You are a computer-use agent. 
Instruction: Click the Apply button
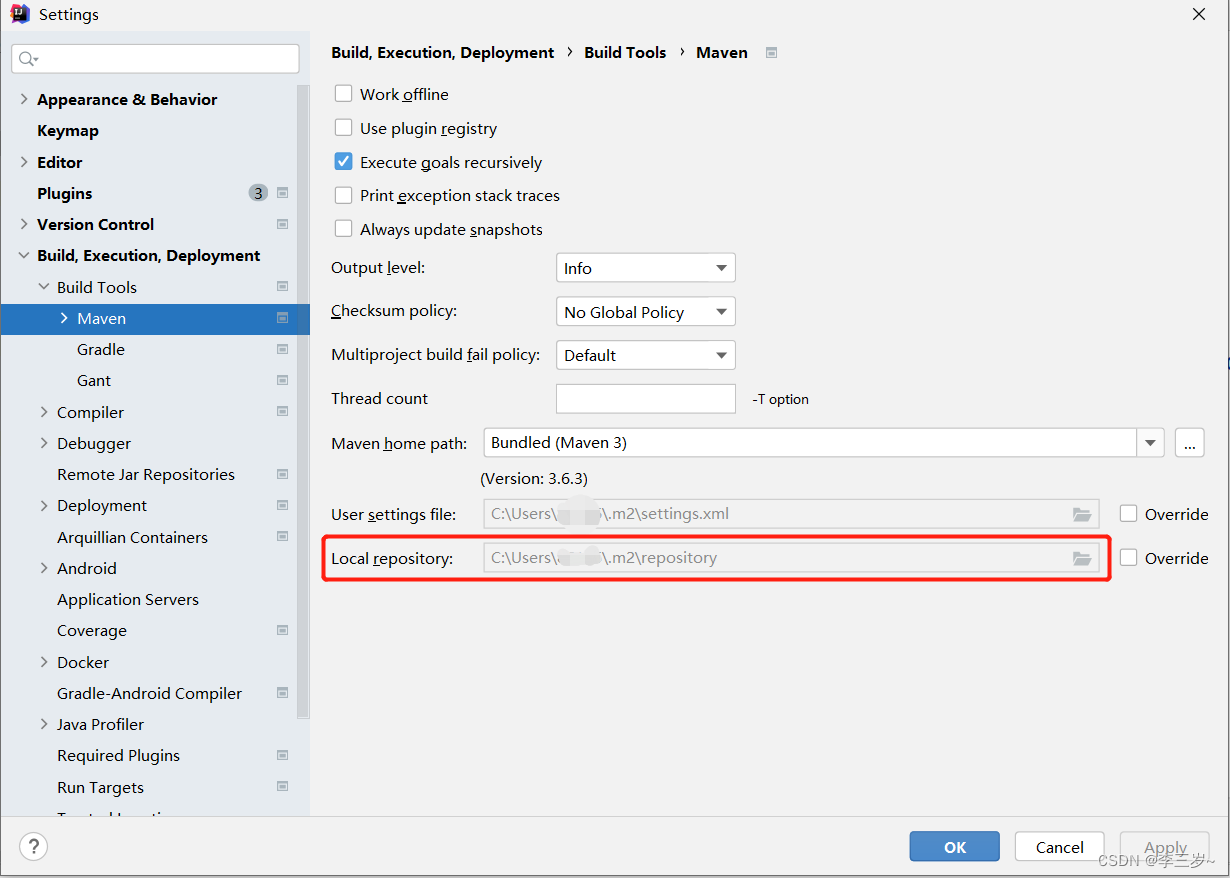[x=1165, y=846]
